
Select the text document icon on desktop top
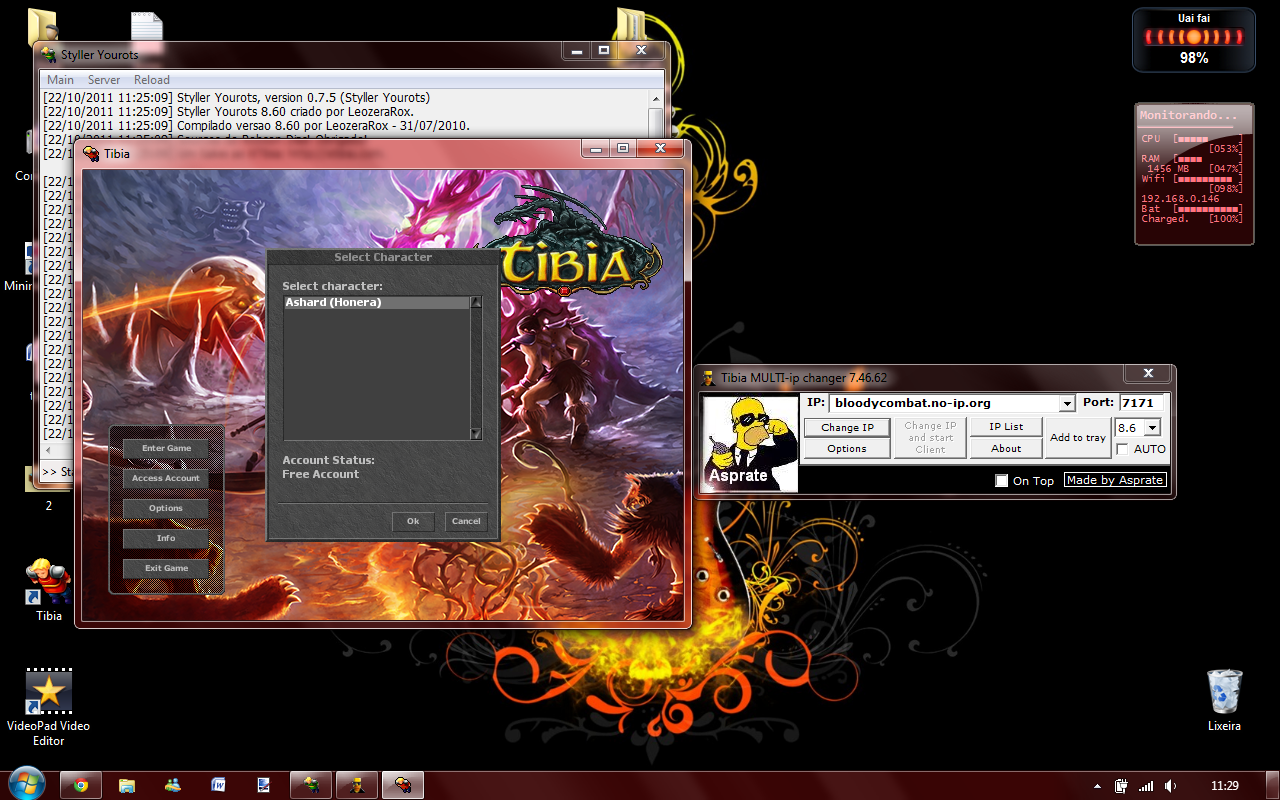click(147, 25)
